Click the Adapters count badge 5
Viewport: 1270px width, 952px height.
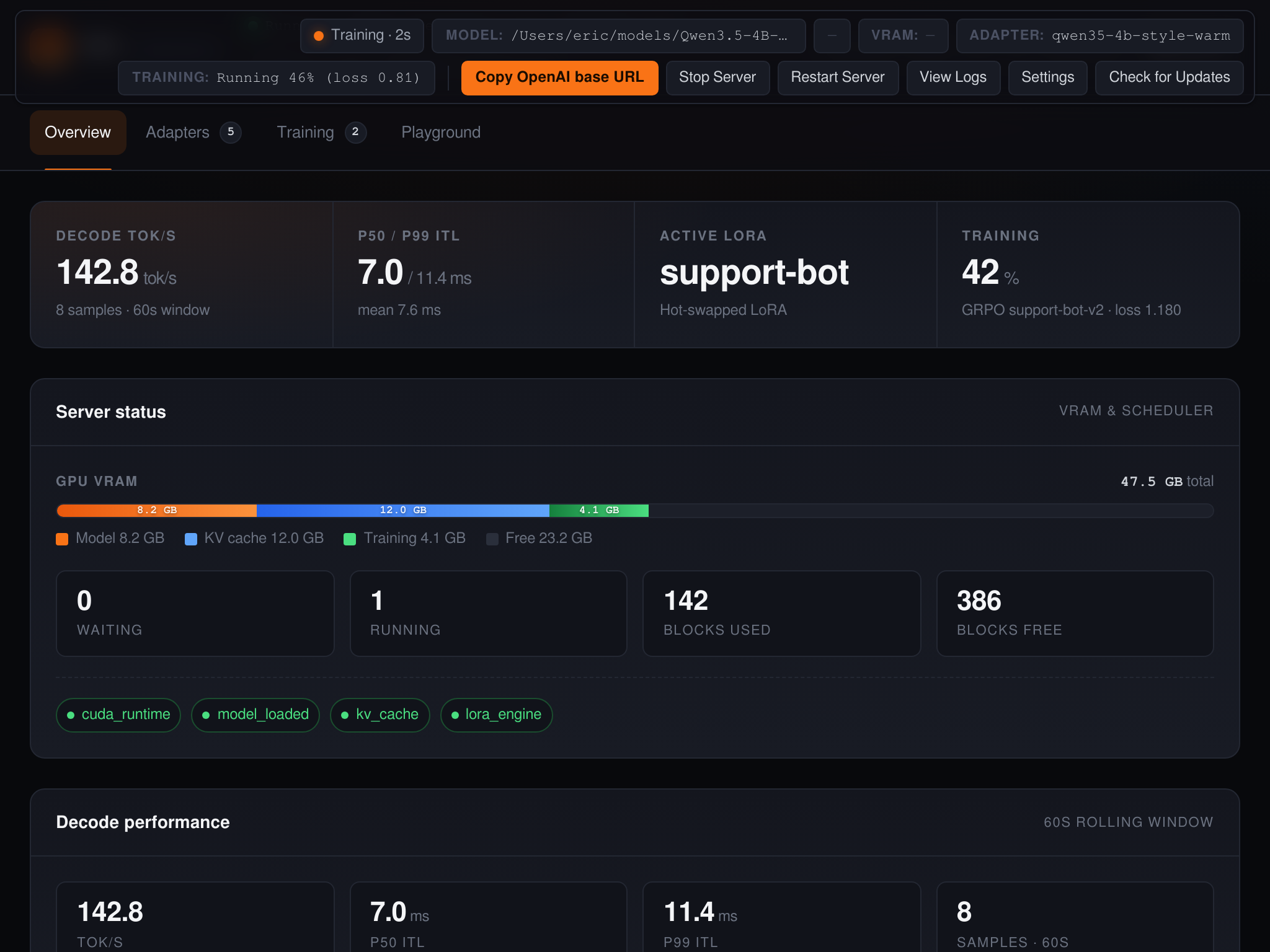point(231,132)
